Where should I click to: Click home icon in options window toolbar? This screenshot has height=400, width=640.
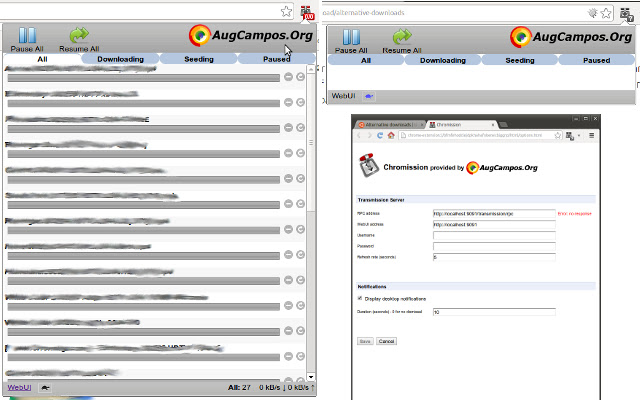[x=391, y=136]
